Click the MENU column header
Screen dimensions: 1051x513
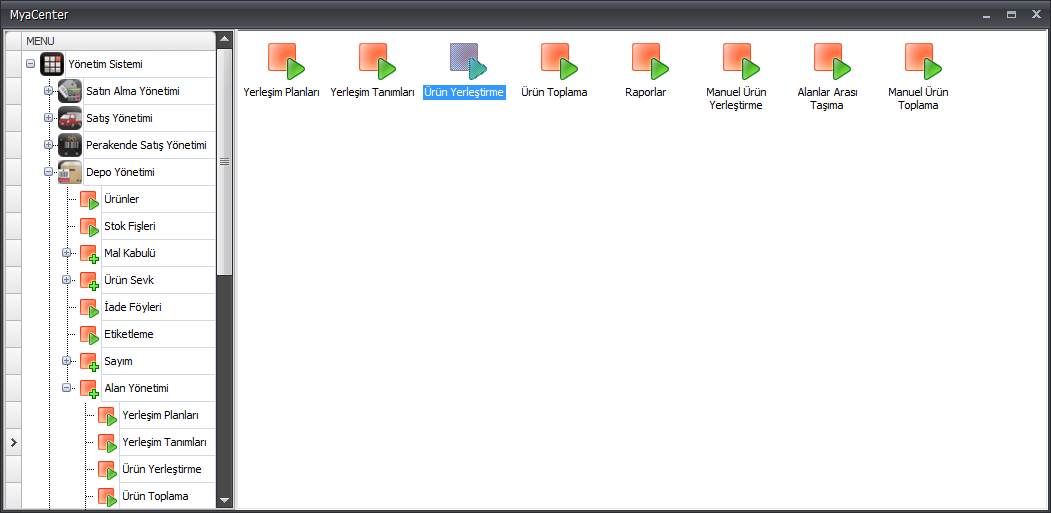pyautogui.click(x=119, y=41)
